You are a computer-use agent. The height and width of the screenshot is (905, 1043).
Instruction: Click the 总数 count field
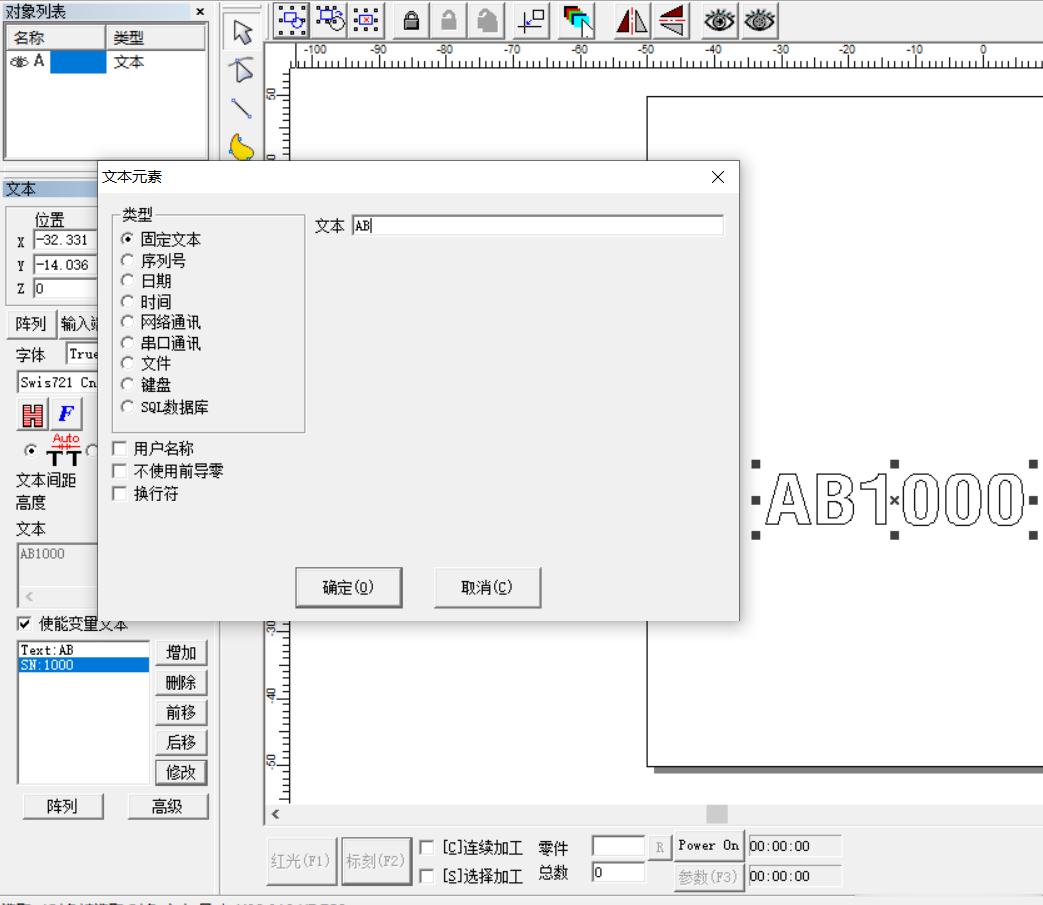point(618,872)
